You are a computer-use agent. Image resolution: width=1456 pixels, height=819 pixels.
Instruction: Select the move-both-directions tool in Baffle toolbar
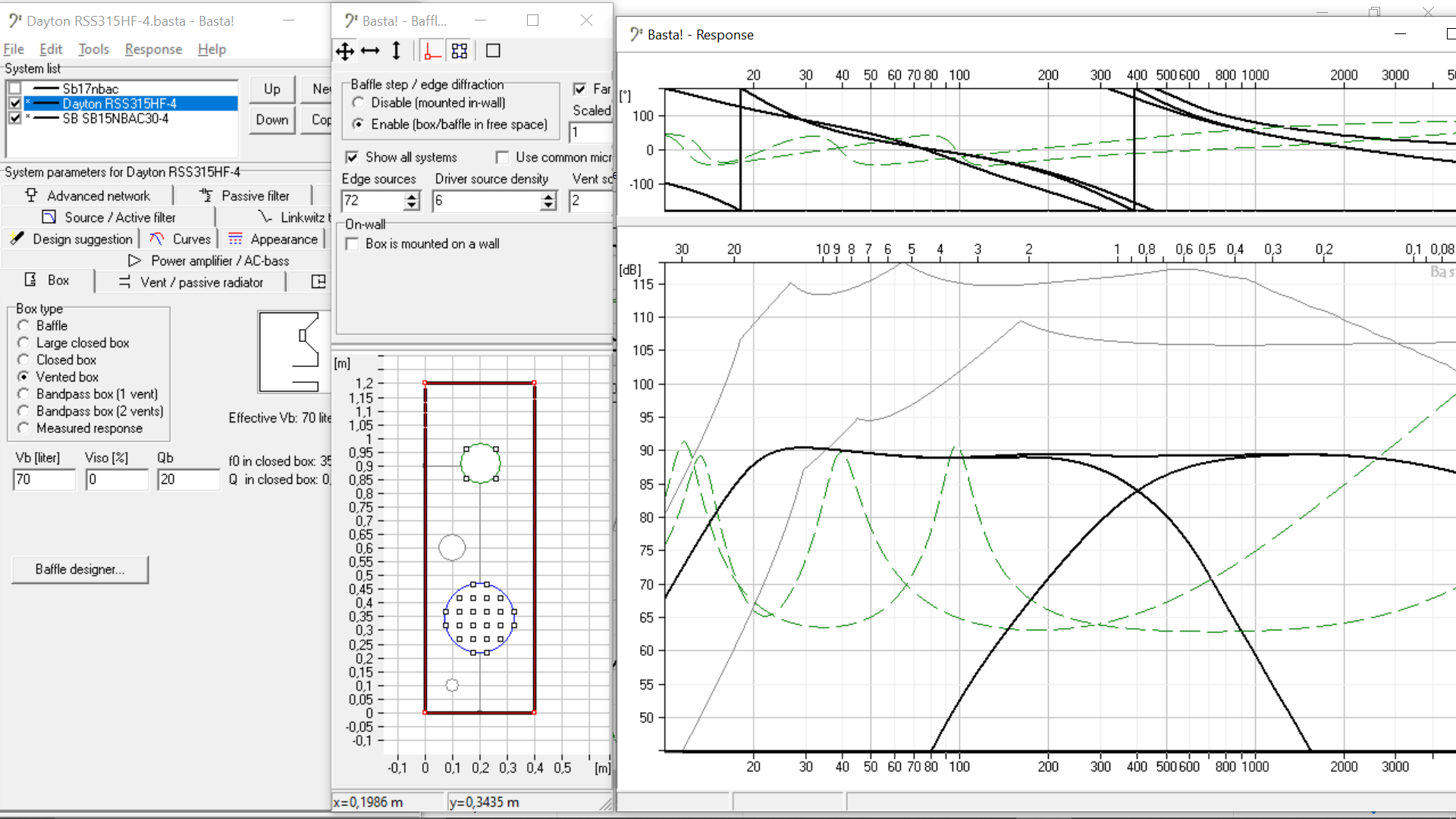coord(345,51)
